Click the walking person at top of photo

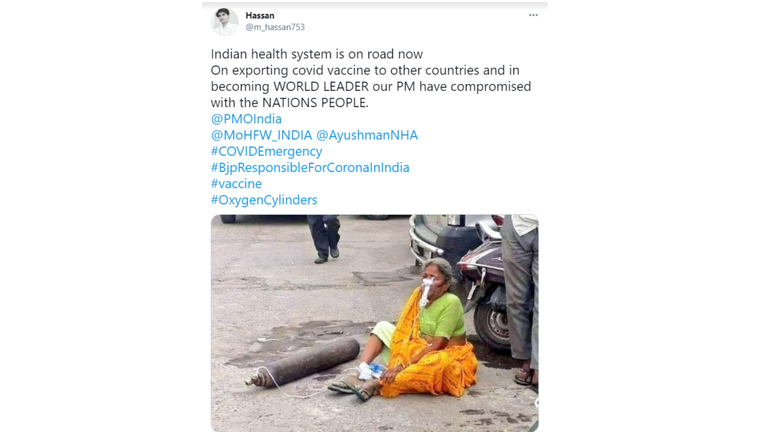tap(325, 239)
